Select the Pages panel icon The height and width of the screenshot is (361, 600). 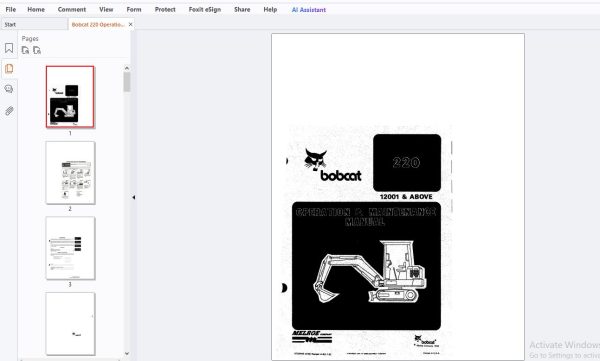coord(9,69)
